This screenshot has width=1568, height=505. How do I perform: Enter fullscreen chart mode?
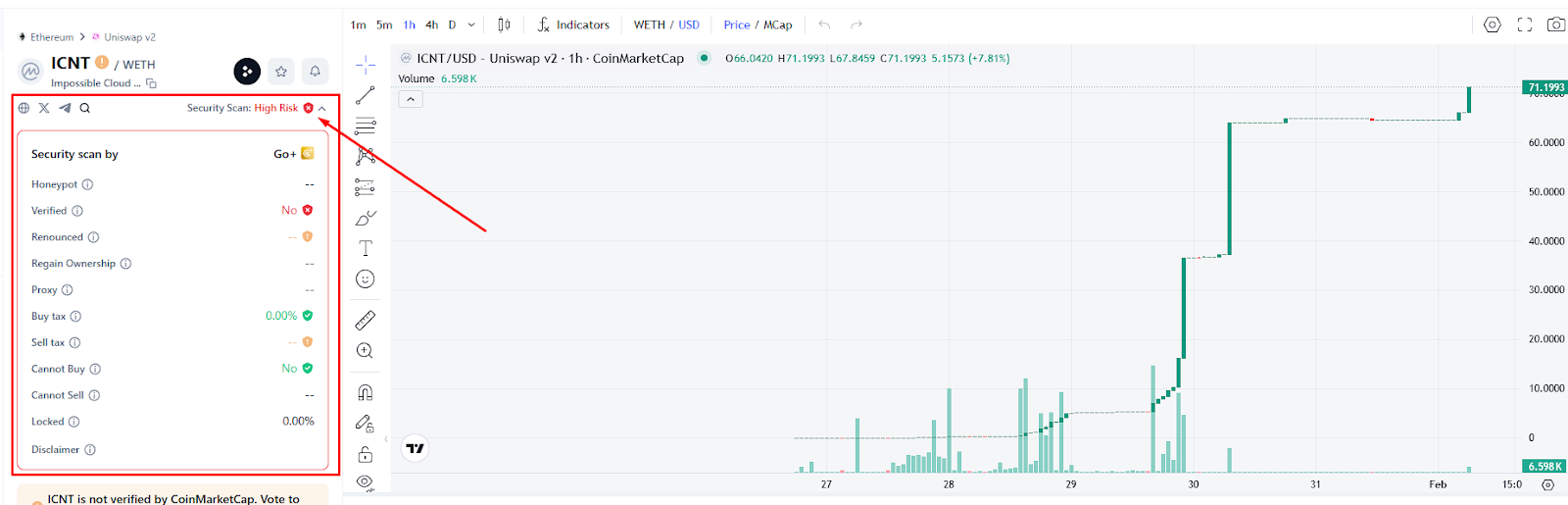point(1525,25)
